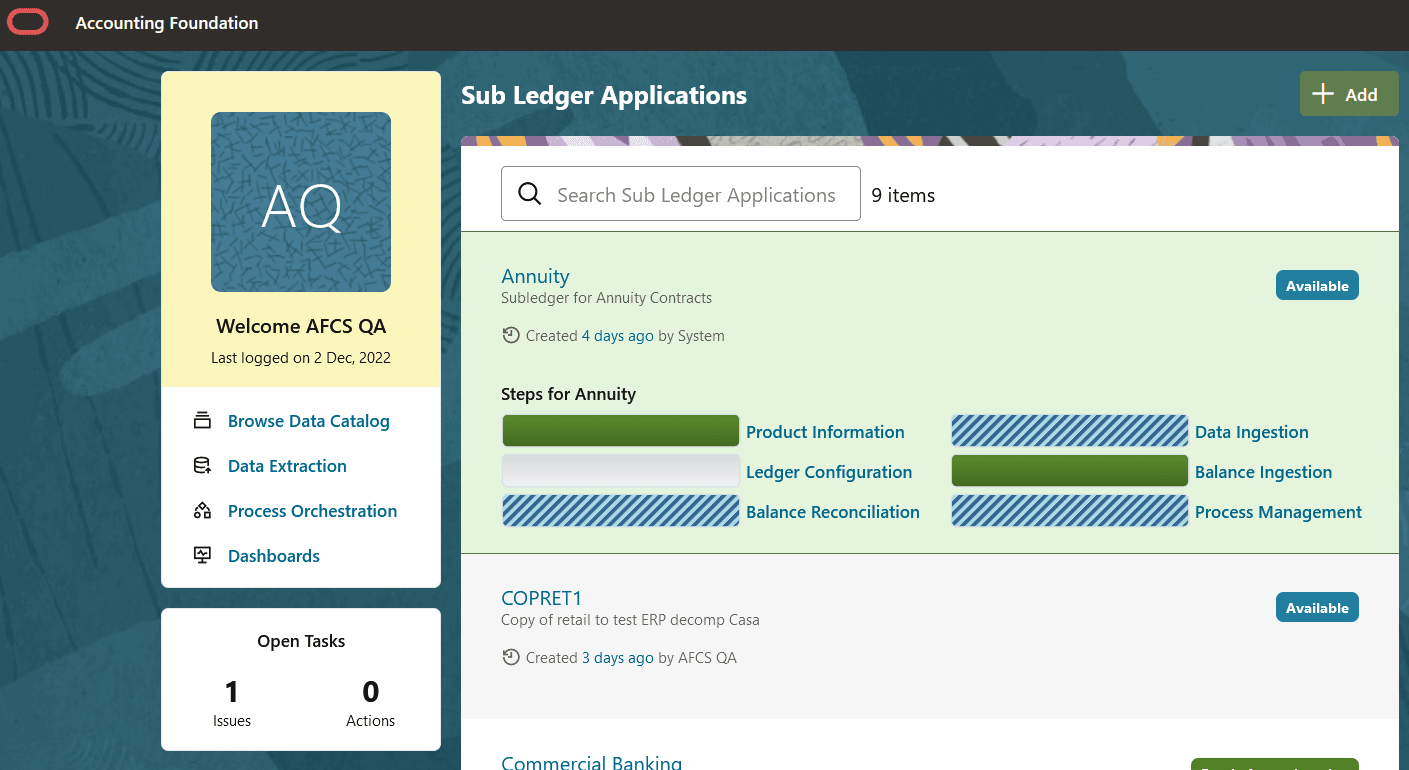Open Ledger Configuration step for Annuity
The height and width of the screenshot is (770, 1409).
[x=829, y=471]
